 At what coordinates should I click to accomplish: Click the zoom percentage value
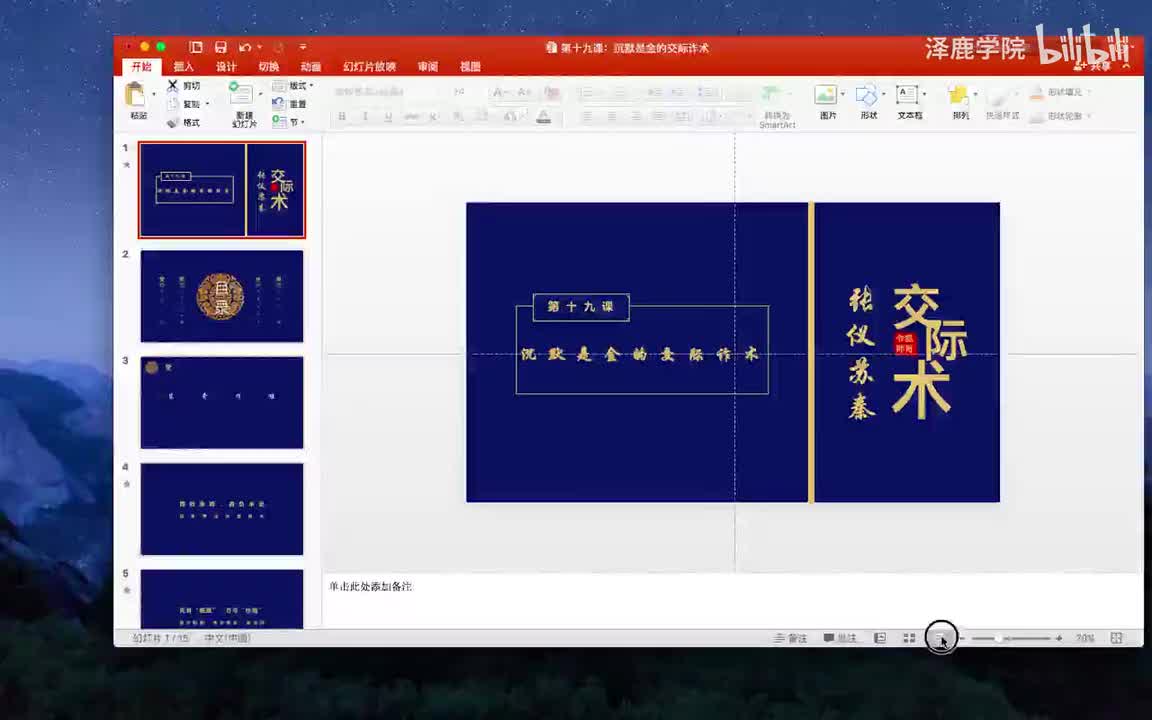1085,638
